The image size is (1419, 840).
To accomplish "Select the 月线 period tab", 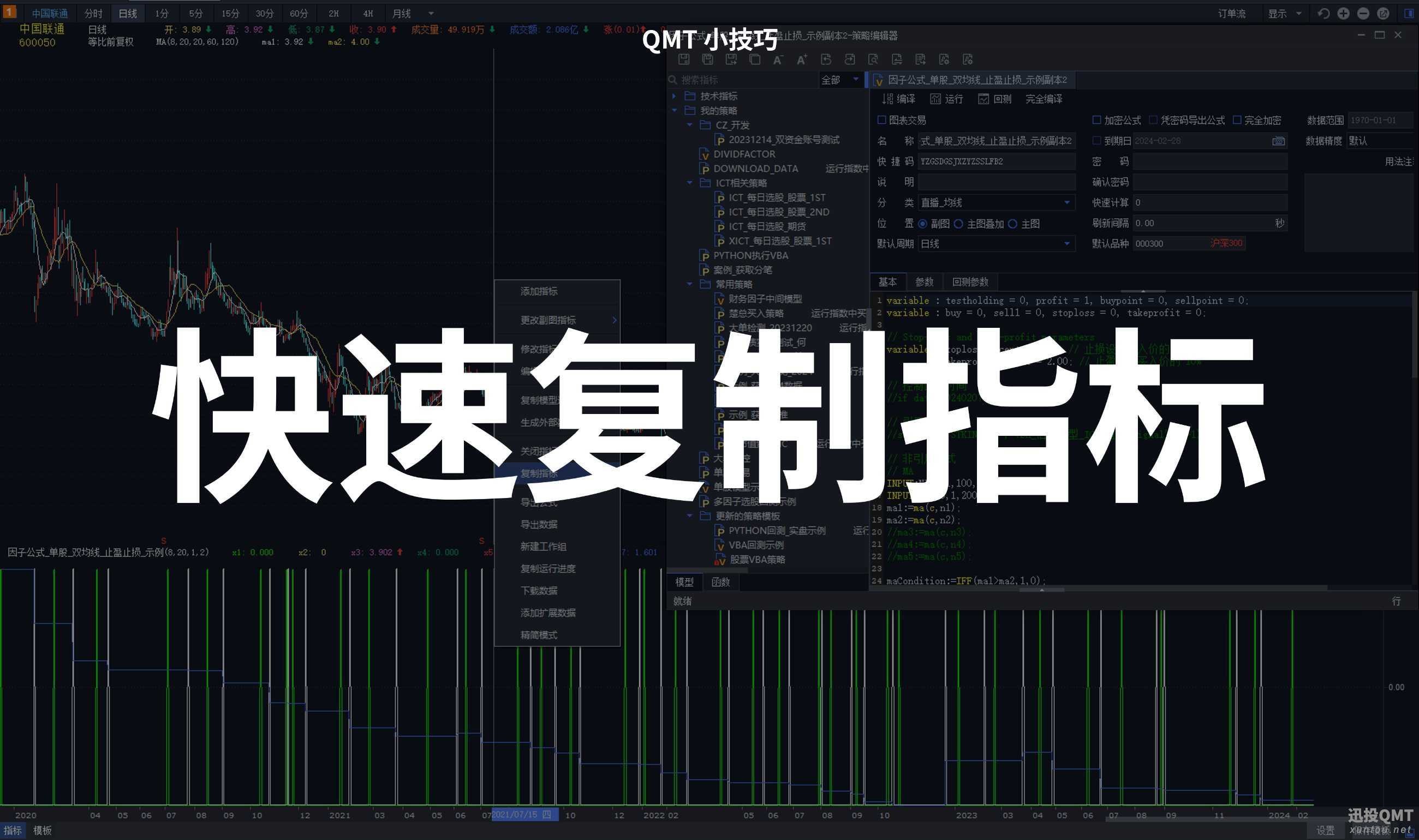I will click(401, 13).
